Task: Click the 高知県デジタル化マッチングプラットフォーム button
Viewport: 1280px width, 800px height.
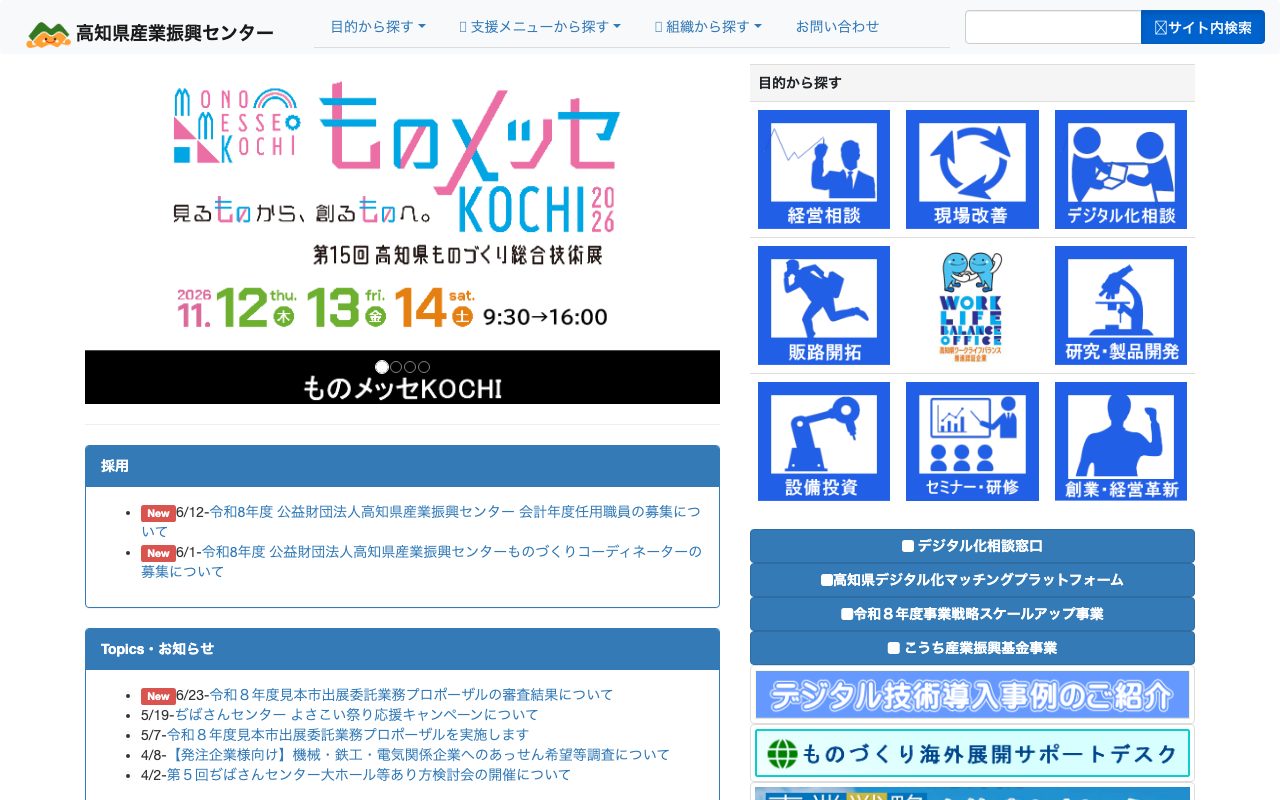Action: tap(972, 580)
